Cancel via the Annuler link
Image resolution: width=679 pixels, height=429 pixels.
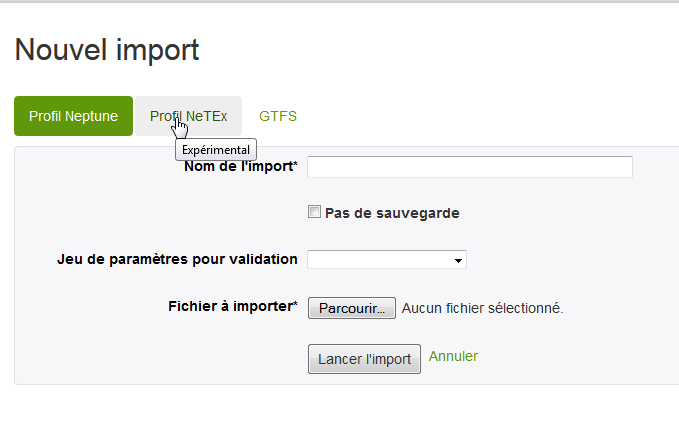click(453, 356)
